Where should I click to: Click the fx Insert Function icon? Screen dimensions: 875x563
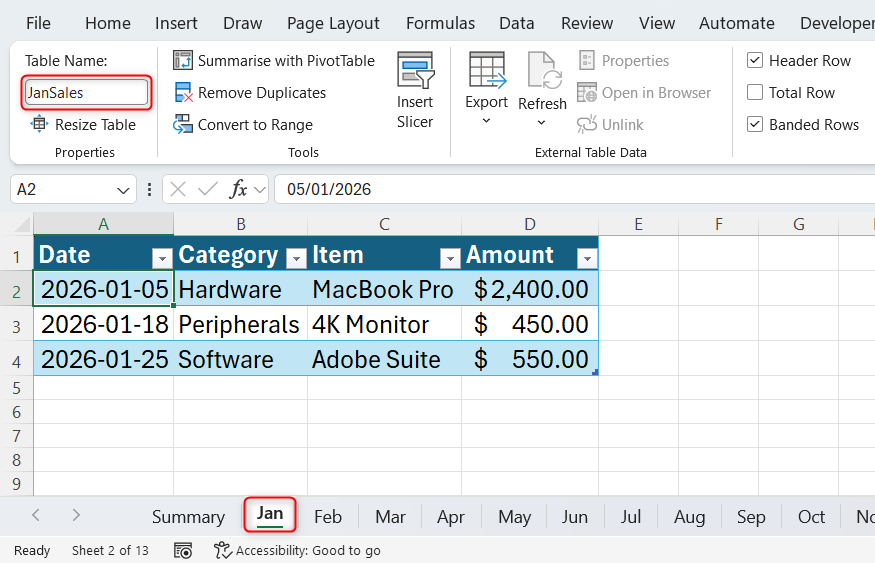(x=238, y=189)
